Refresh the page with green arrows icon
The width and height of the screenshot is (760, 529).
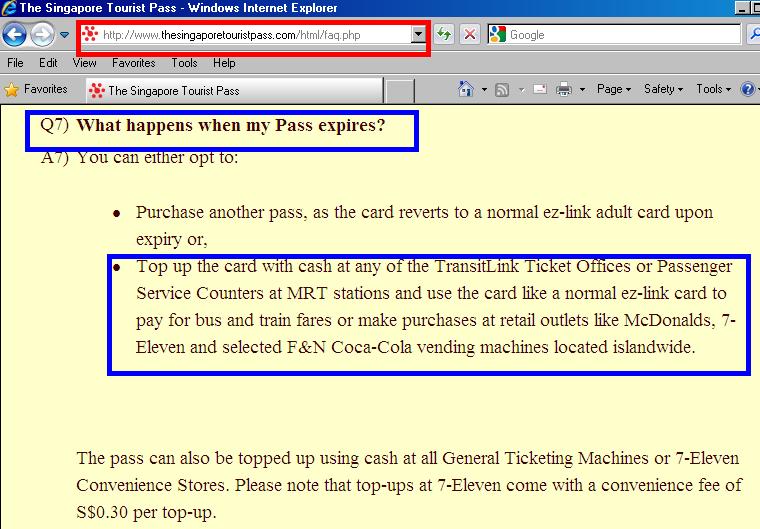tap(443, 34)
